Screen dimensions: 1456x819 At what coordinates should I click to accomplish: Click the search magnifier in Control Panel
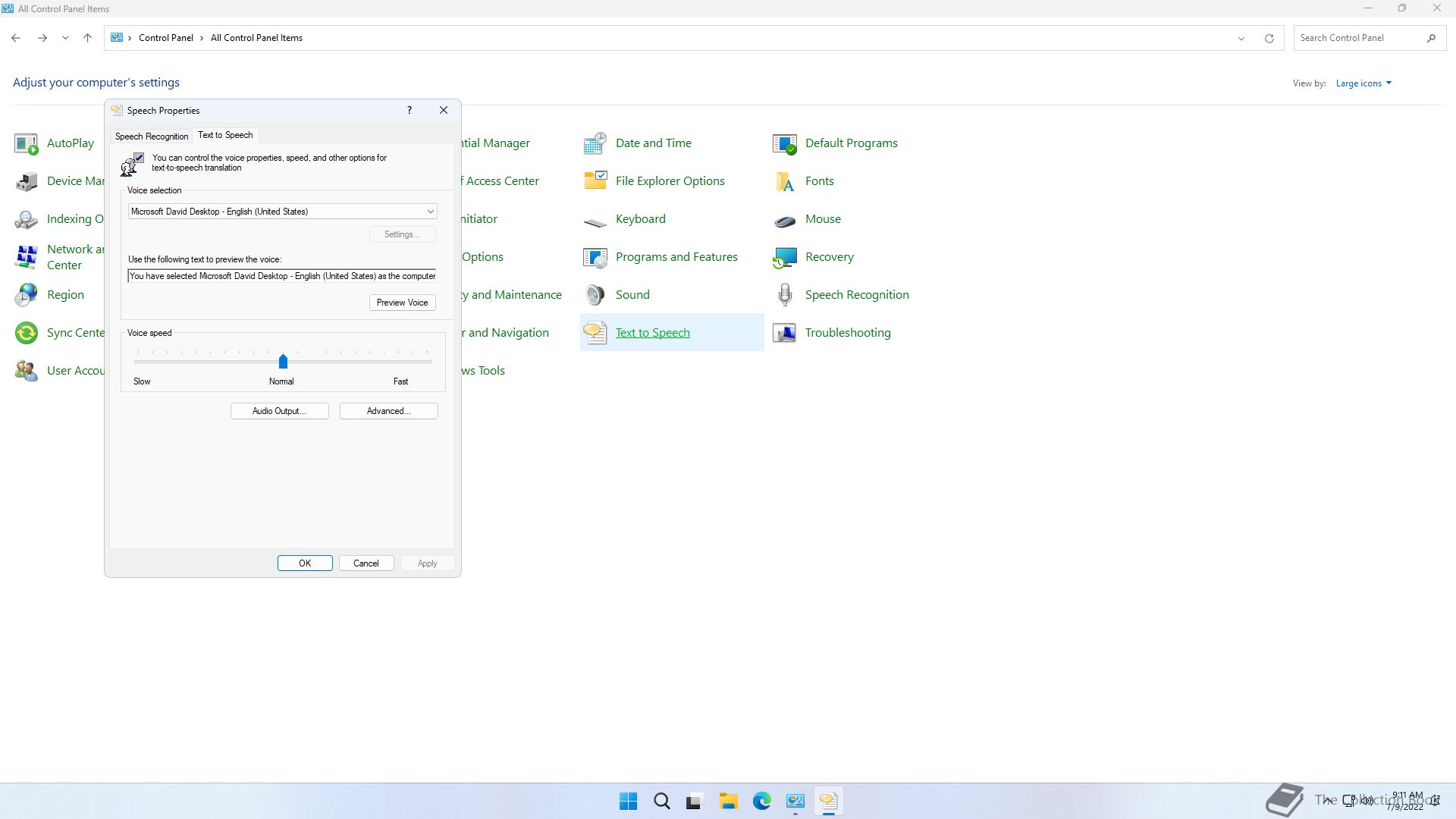1431,38
